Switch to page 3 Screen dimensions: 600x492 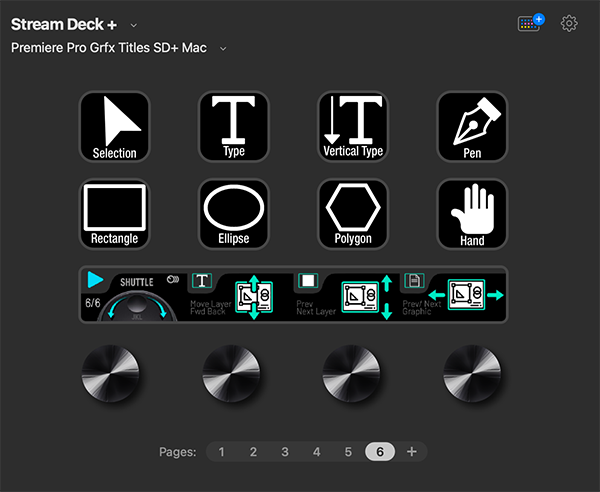pyautogui.click(x=285, y=452)
